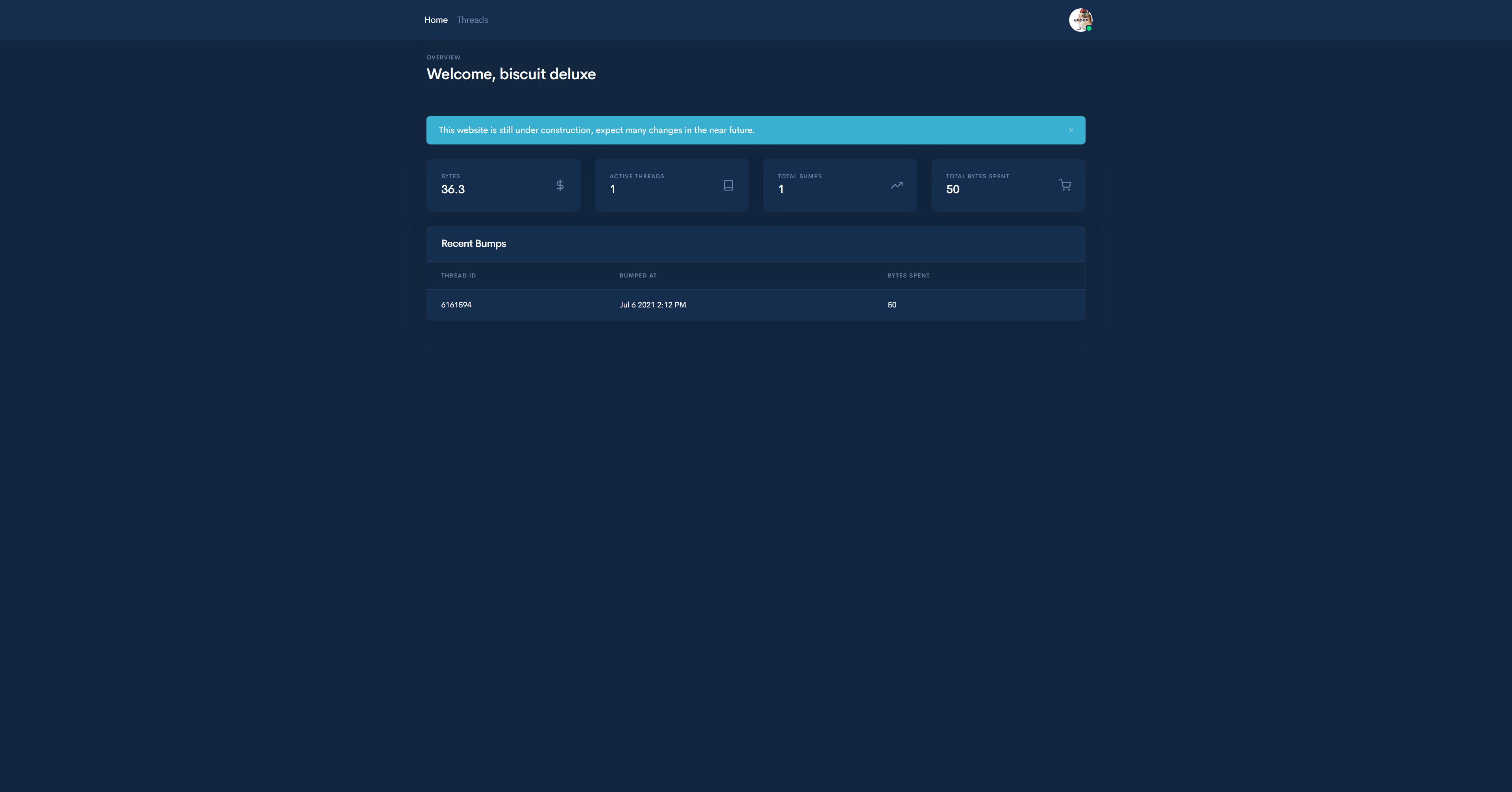This screenshot has height=792, width=1512.
Task: Click the bumped date Jul 6 2021 2:12 PM
Action: (652, 305)
